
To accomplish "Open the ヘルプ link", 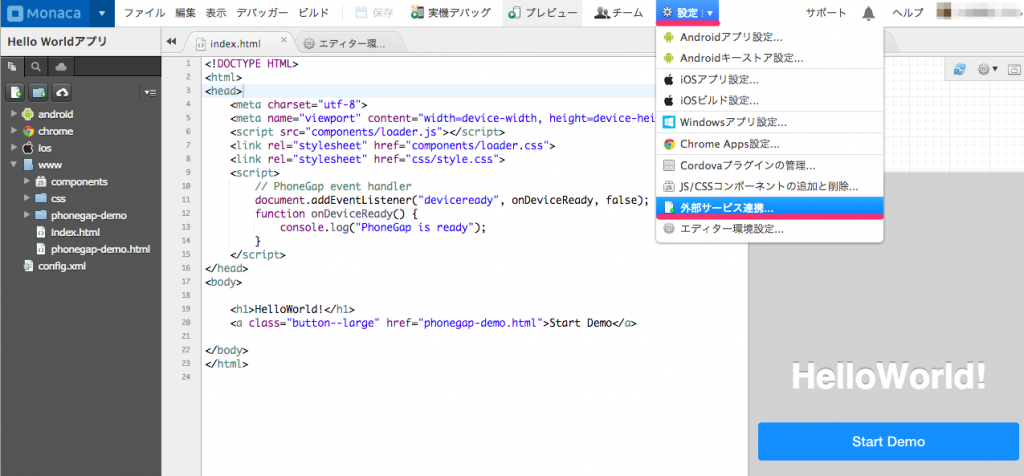I will [x=908, y=13].
